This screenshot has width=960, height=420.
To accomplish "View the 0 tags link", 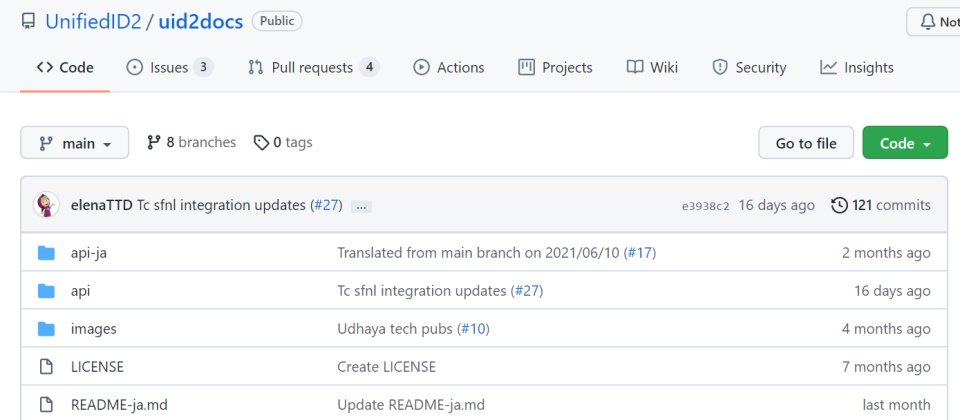I will (283, 143).
